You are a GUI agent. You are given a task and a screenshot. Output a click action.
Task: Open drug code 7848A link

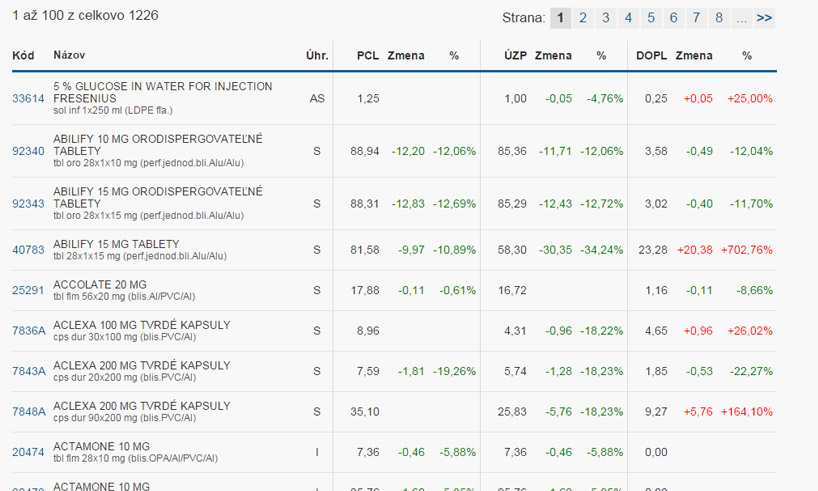pyautogui.click(x=29, y=412)
